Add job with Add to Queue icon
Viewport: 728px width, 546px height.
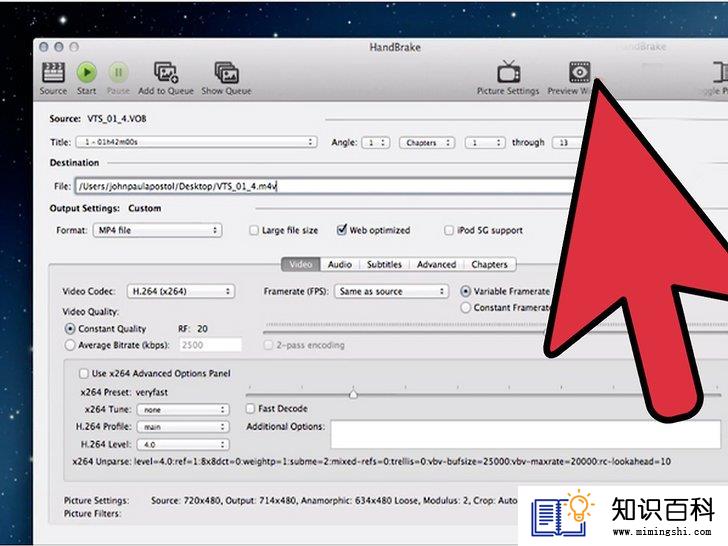(x=166, y=73)
